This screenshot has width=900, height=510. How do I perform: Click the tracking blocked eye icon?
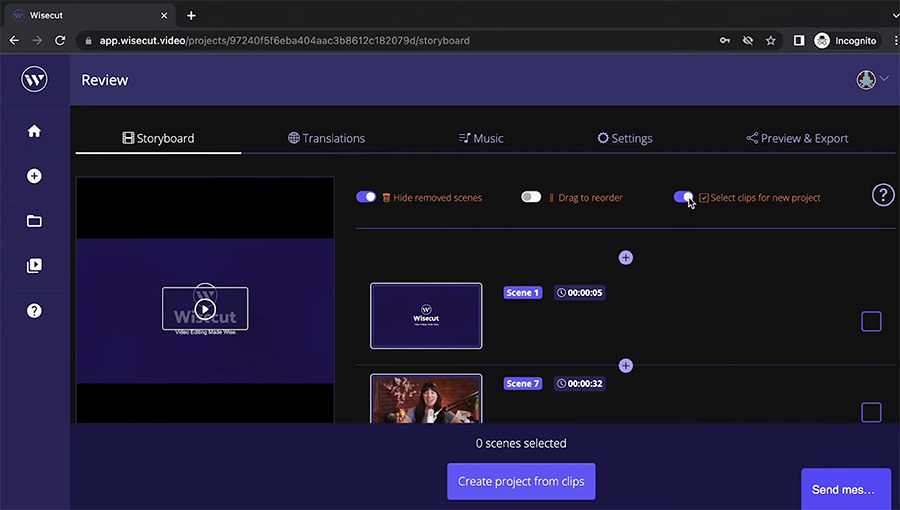(x=747, y=40)
